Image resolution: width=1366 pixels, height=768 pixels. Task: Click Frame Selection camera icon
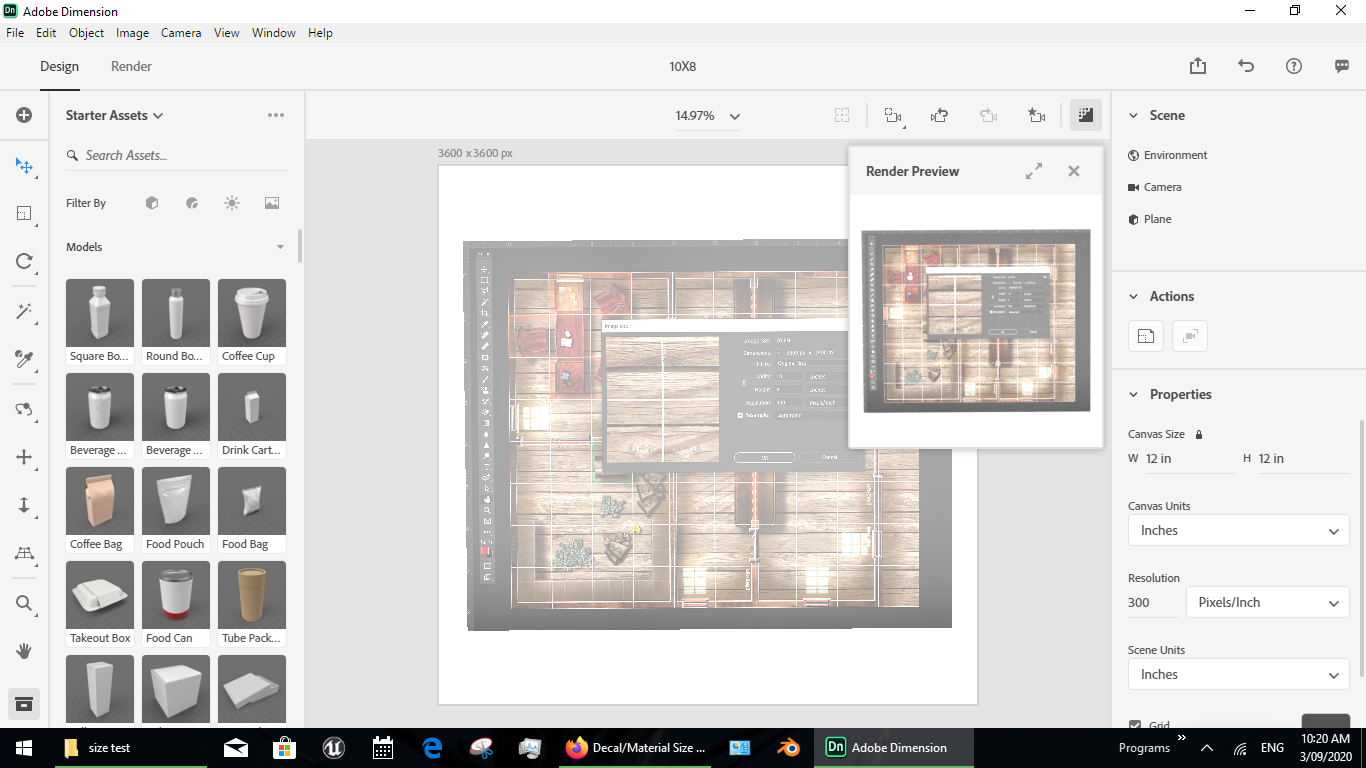893,116
